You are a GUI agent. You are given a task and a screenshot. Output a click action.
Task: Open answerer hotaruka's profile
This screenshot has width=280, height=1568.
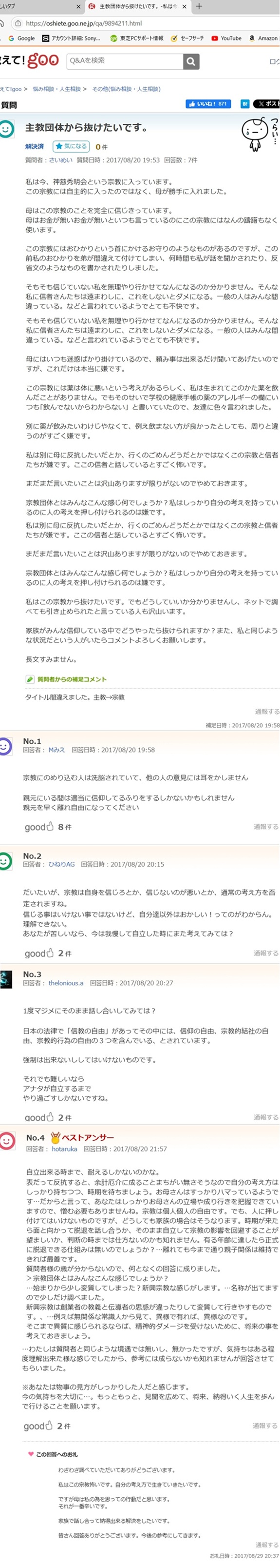coord(64,1149)
